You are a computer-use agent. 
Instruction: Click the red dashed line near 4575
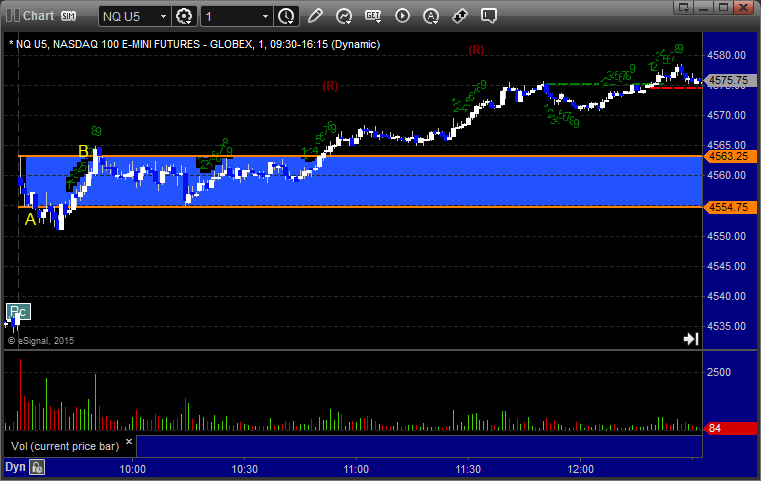coord(676,87)
